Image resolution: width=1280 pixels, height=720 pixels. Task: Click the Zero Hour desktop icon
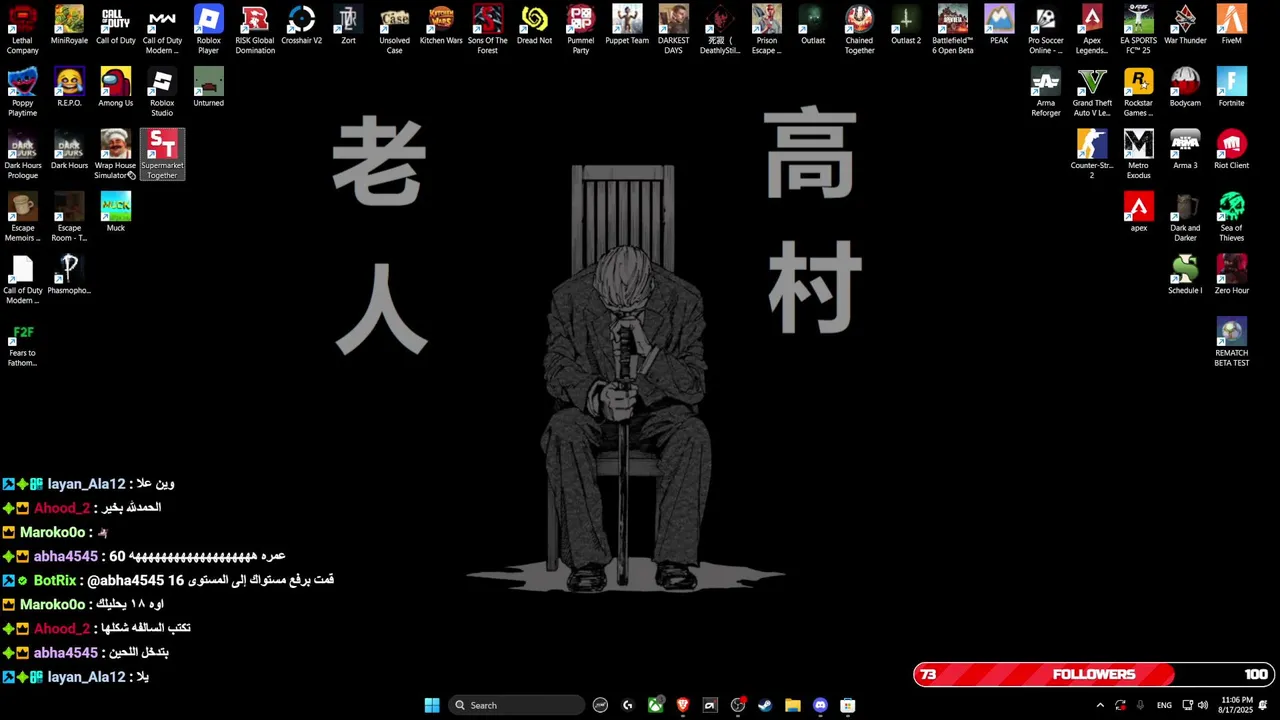[1231, 275]
